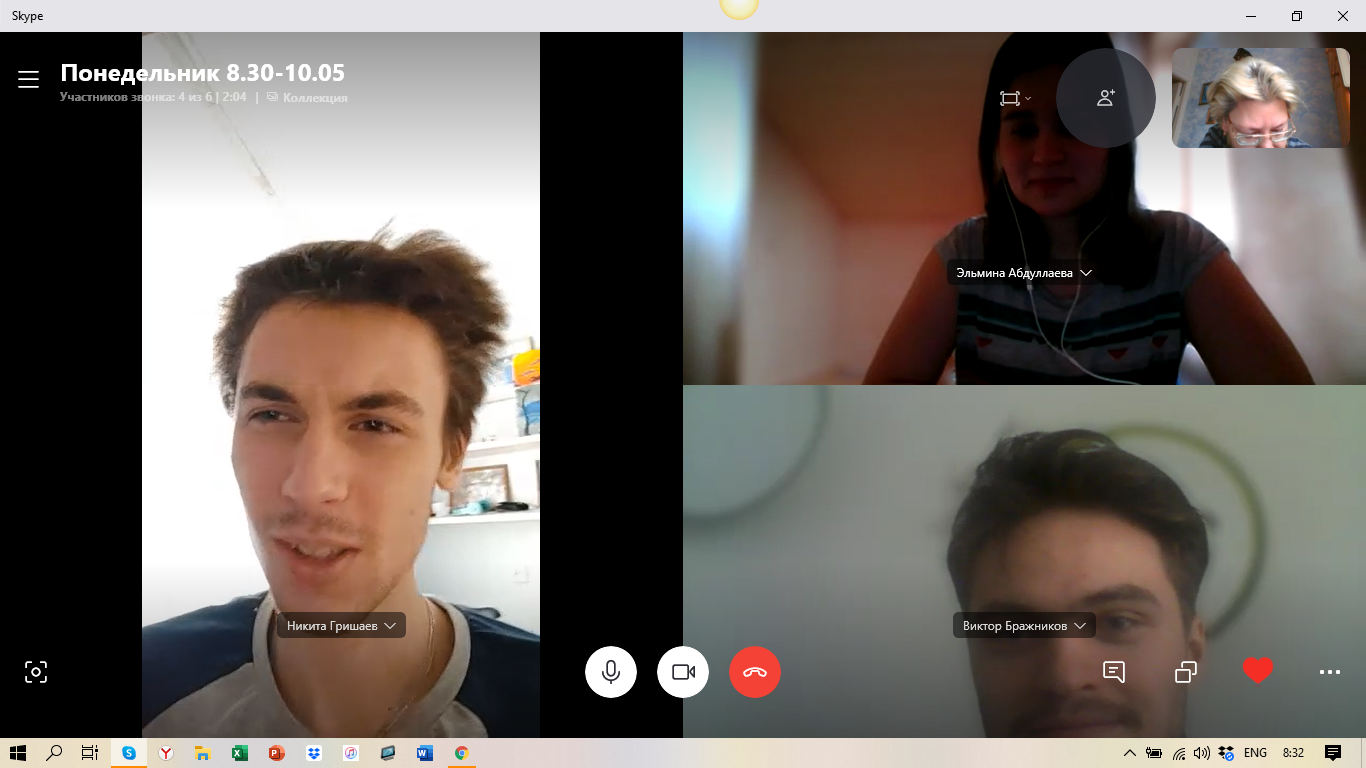
Task: Open the view layout switcher dropdown
Action: tap(1015, 98)
